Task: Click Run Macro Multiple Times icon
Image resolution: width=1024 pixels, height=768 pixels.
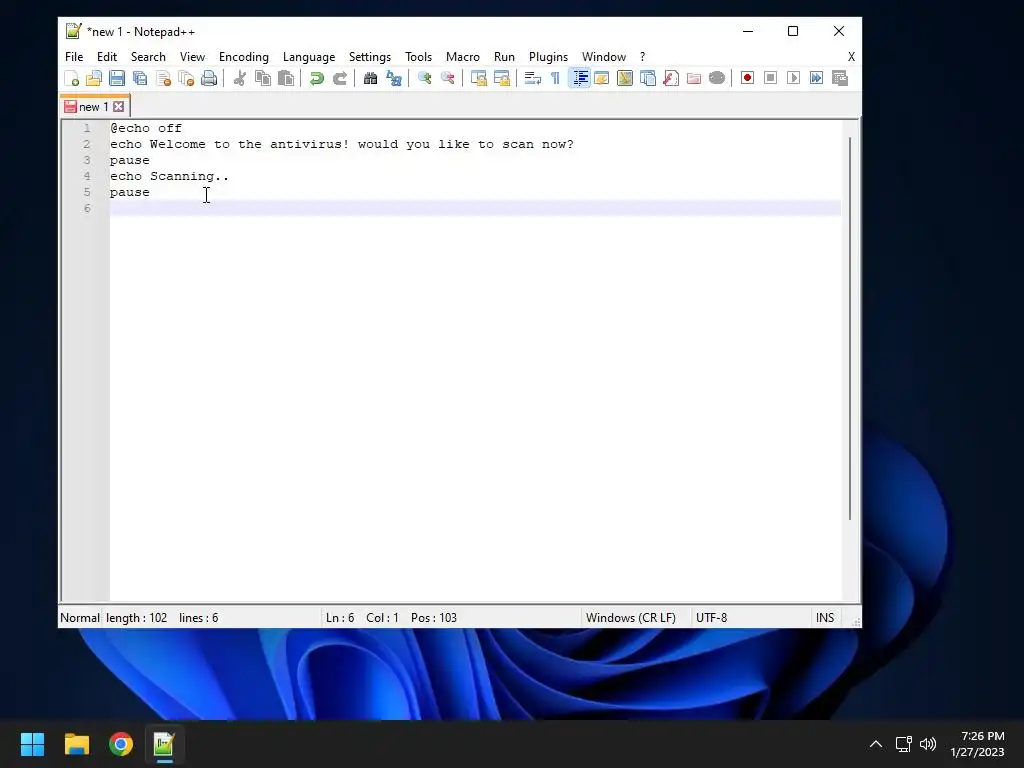Action: click(816, 78)
